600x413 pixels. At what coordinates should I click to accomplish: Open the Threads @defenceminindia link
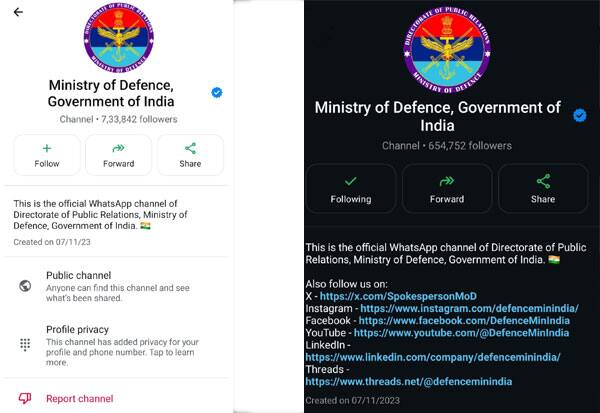coord(409,382)
